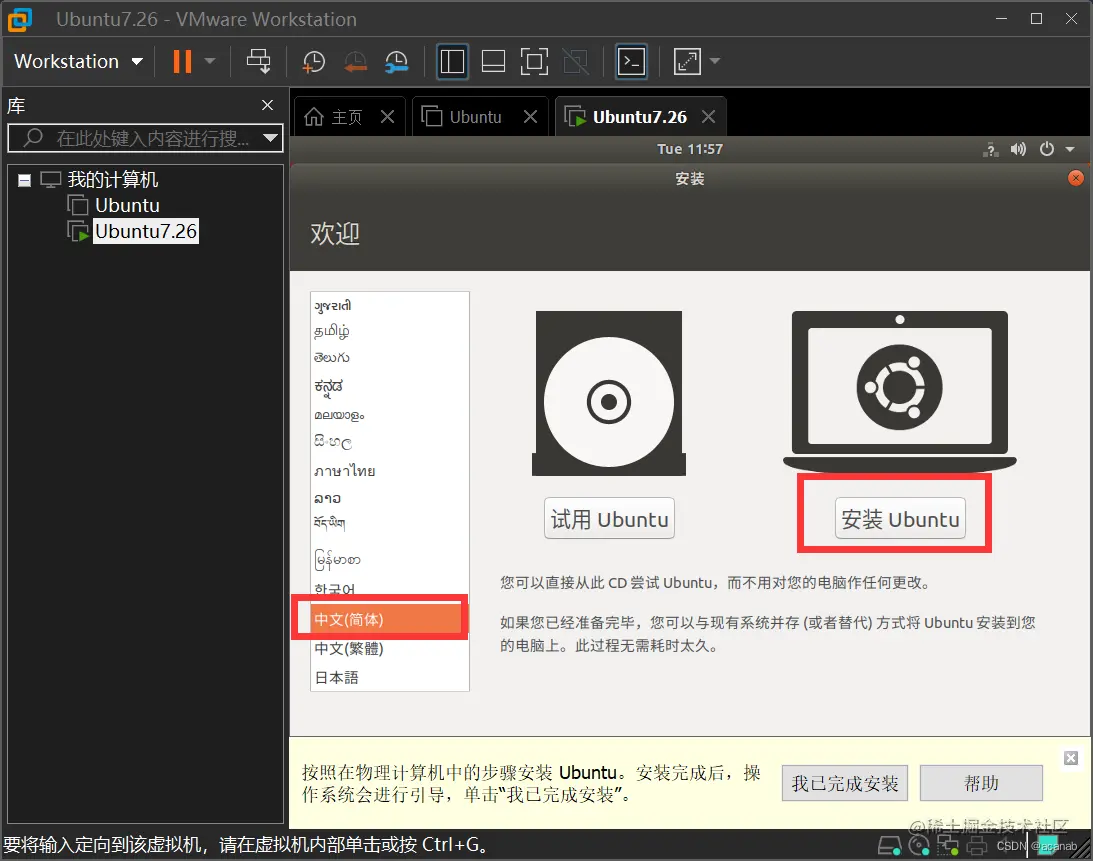Click the 帮助 button in the hint bar

(x=981, y=784)
